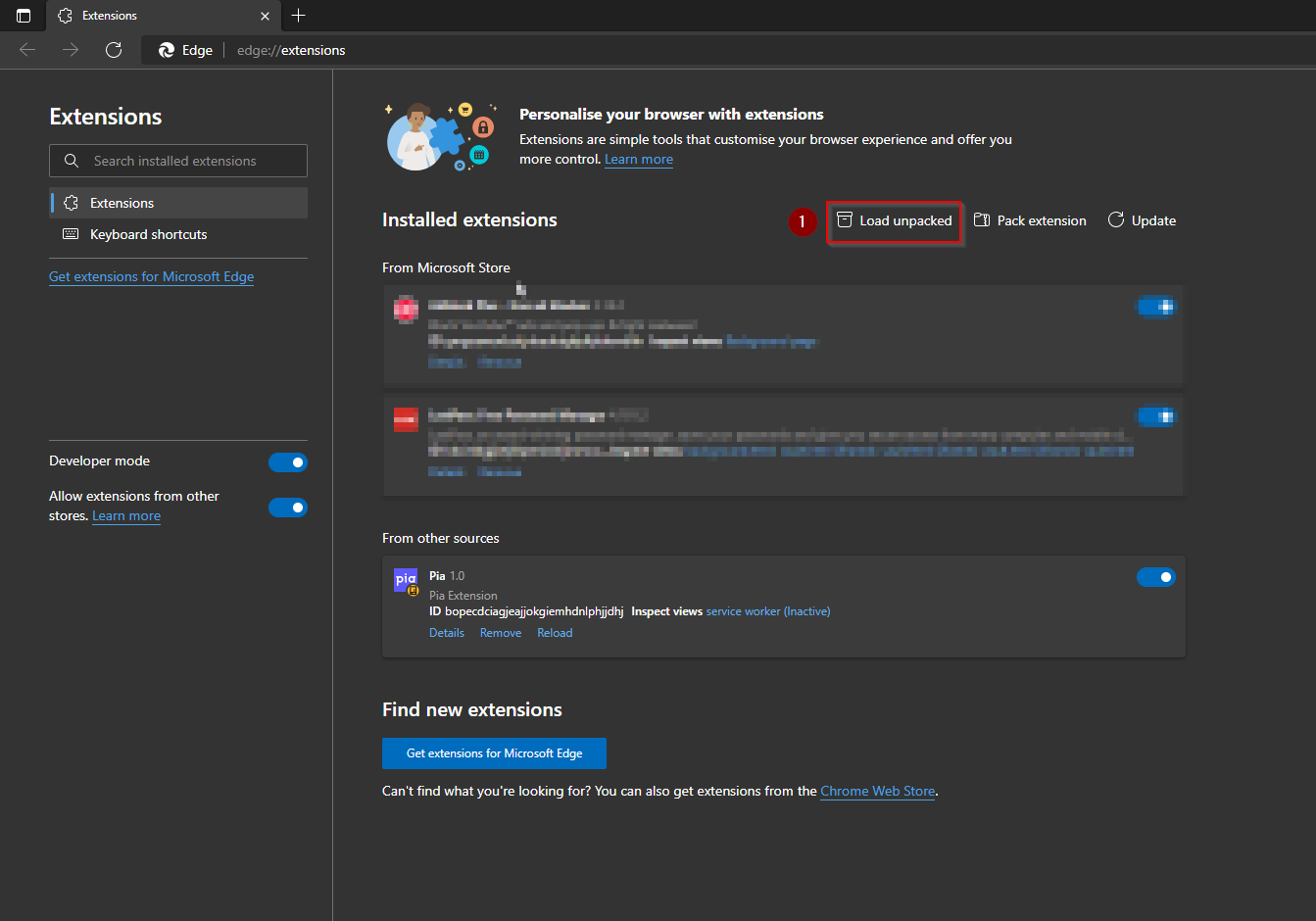Click the Extensions puzzle icon in sidebar
The height and width of the screenshot is (921, 1316).
pos(71,203)
